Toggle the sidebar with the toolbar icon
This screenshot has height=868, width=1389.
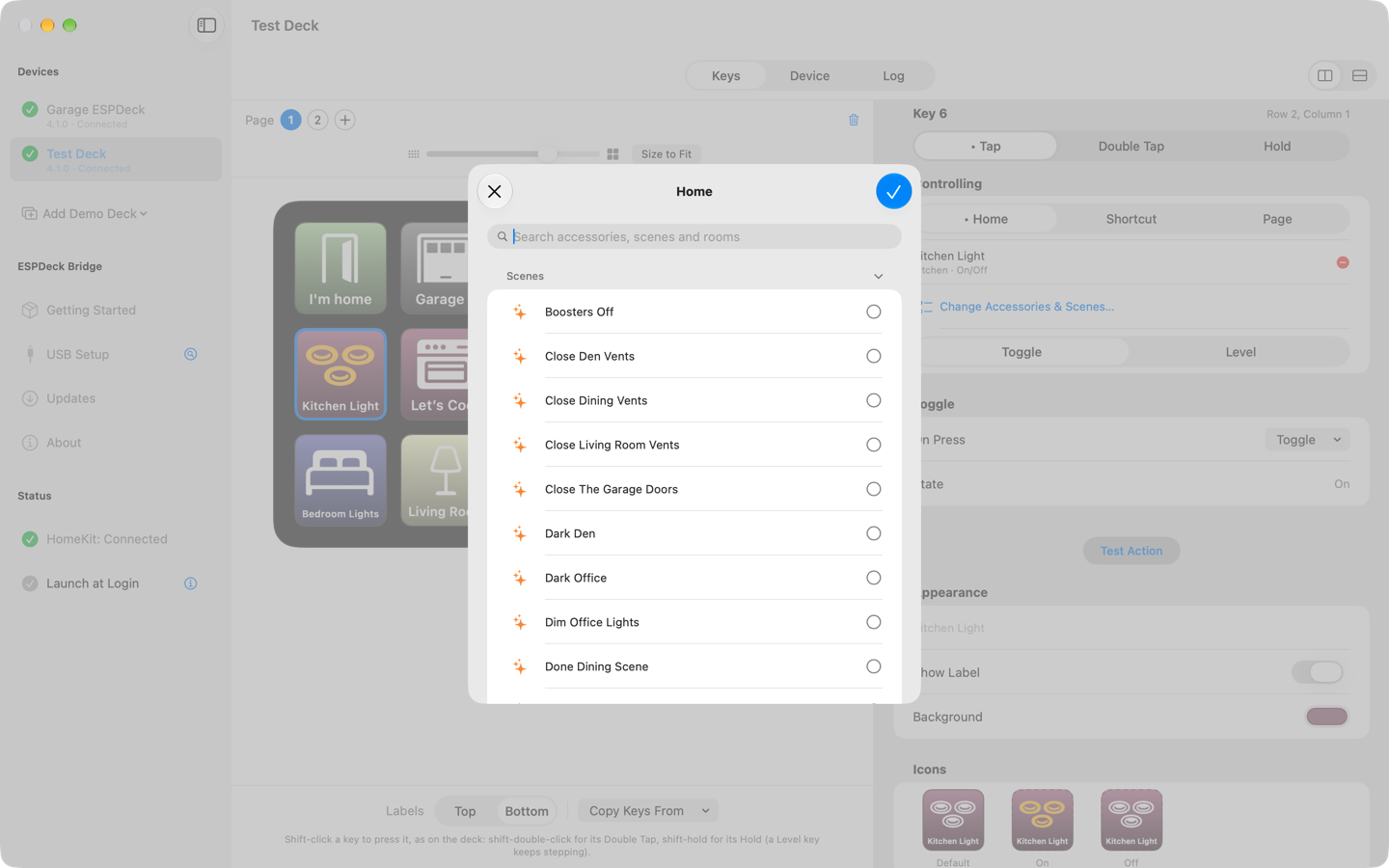206,25
